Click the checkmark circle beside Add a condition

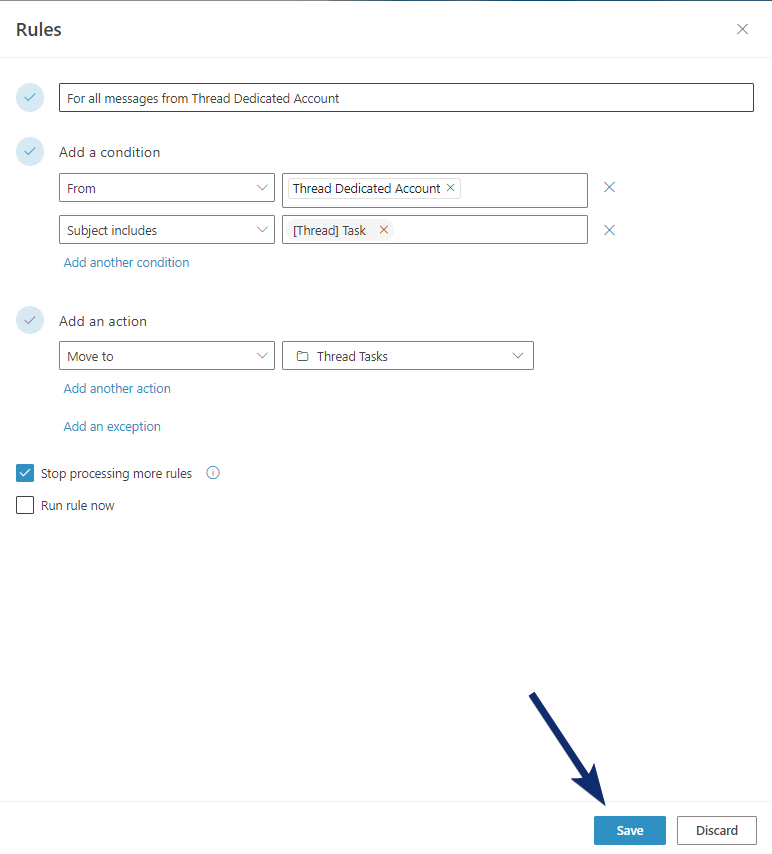30,151
